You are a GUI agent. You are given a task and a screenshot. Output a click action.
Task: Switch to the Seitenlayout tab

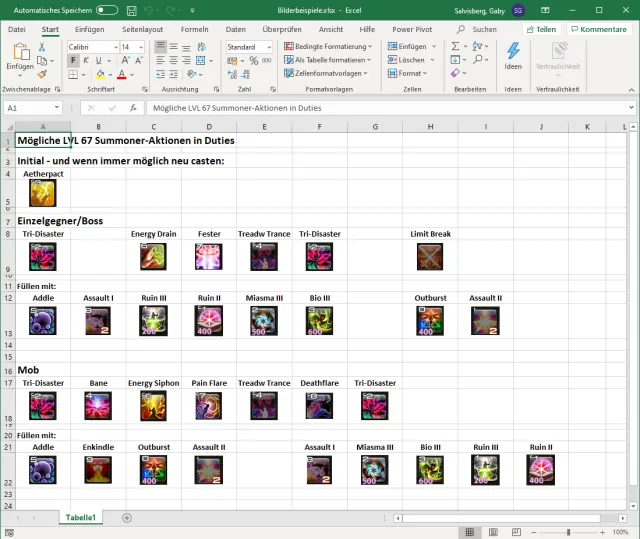140,29
